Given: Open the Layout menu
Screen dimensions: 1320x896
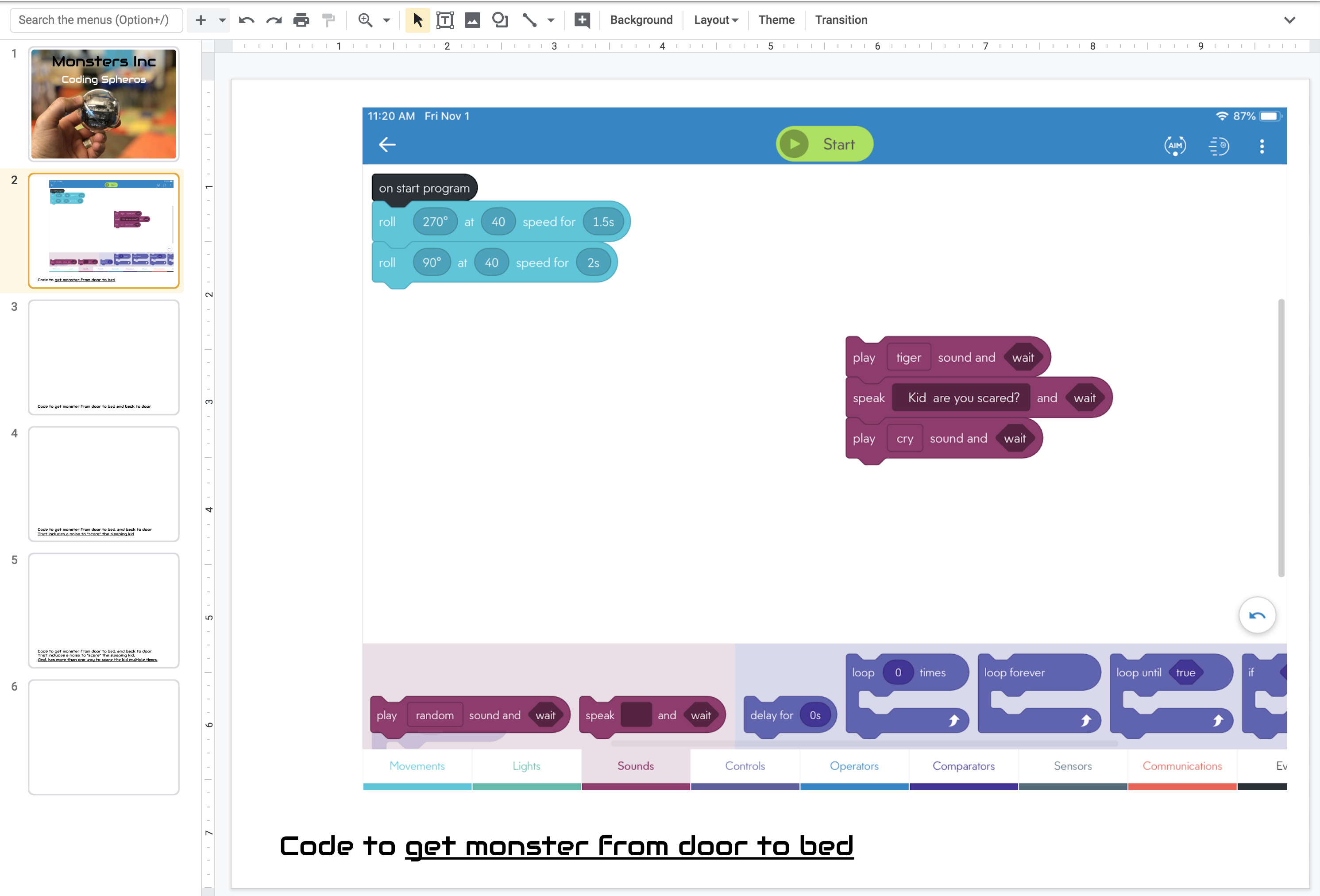Looking at the screenshot, I should tap(715, 20).
